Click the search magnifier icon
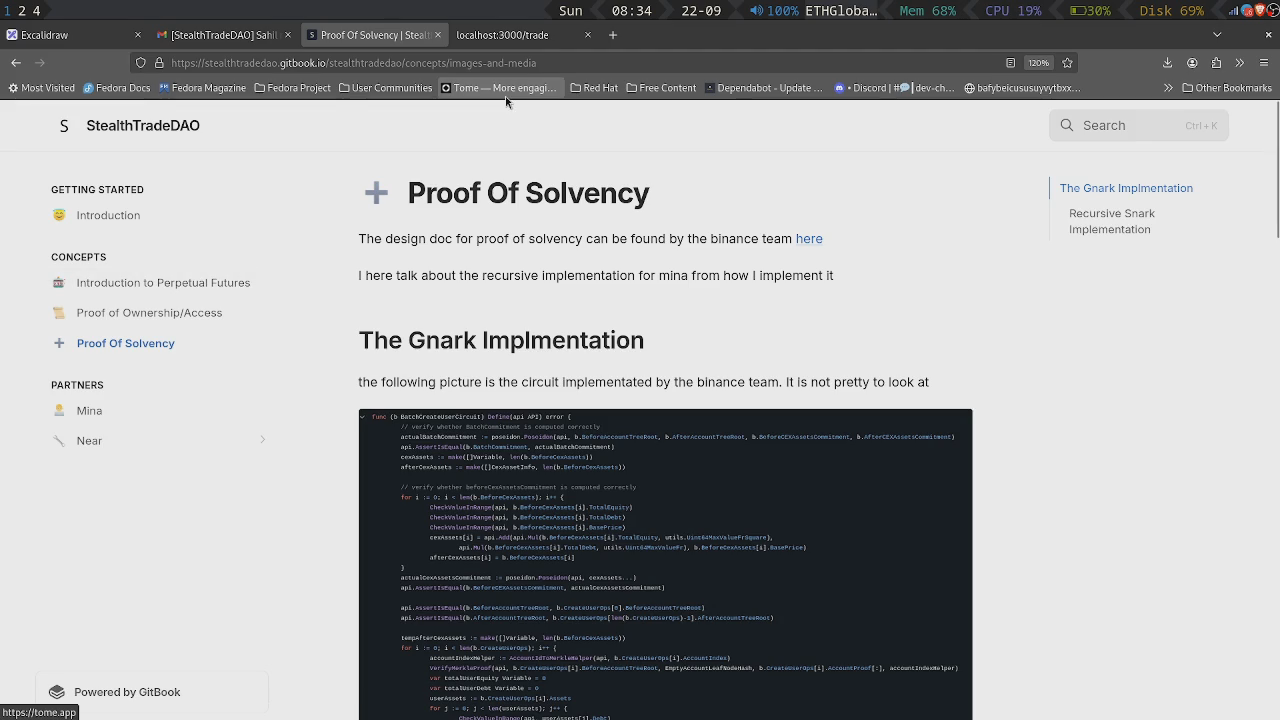This screenshot has width=1280, height=720. (1067, 125)
